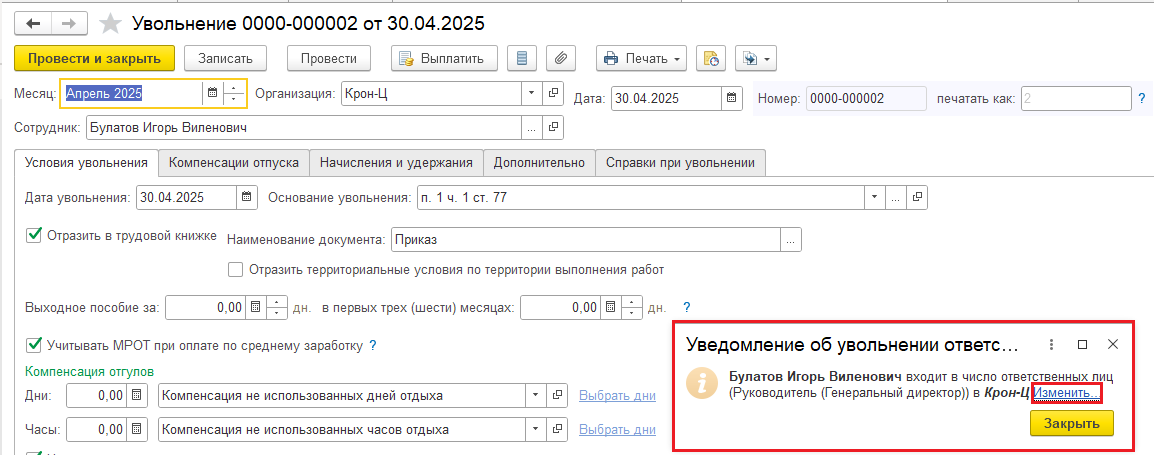Maximize the notification popup window
The image size is (1154, 455).
[x=1083, y=345]
